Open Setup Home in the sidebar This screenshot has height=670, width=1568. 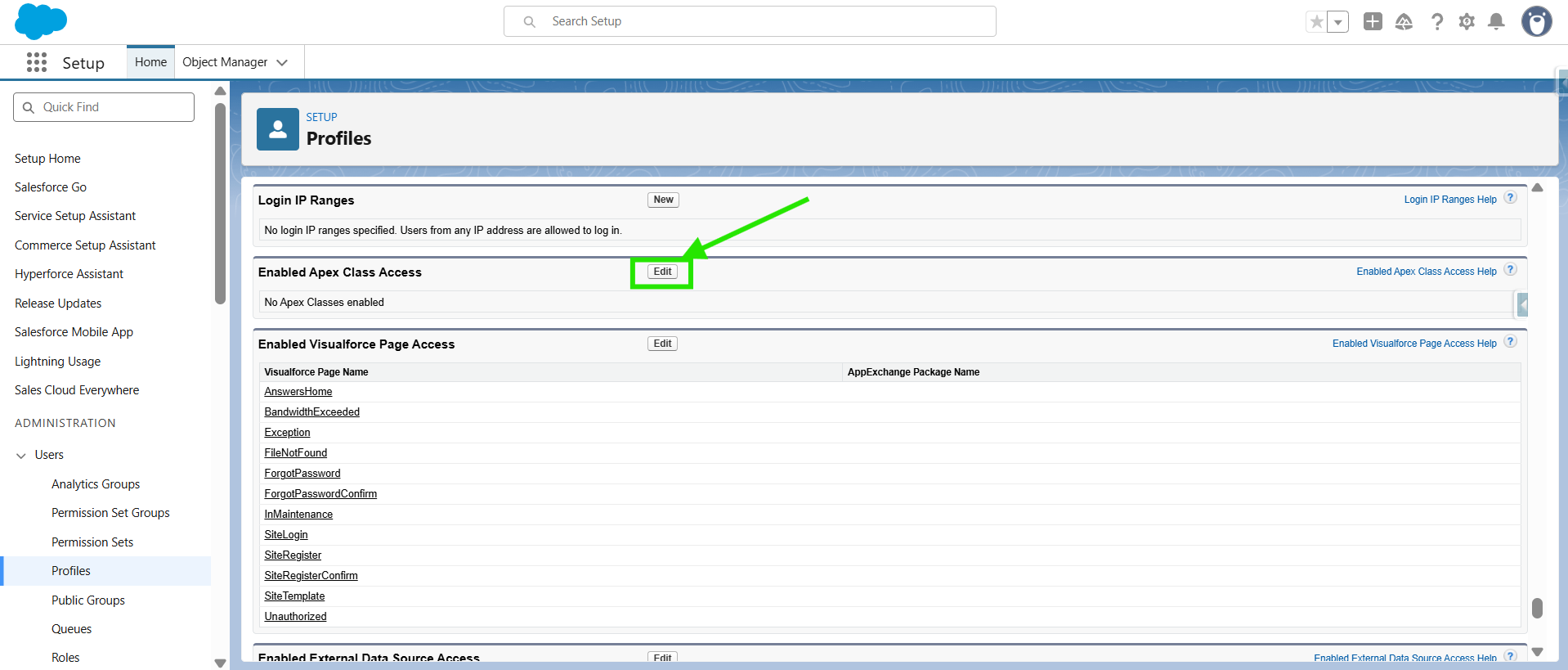click(x=47, y=159)
